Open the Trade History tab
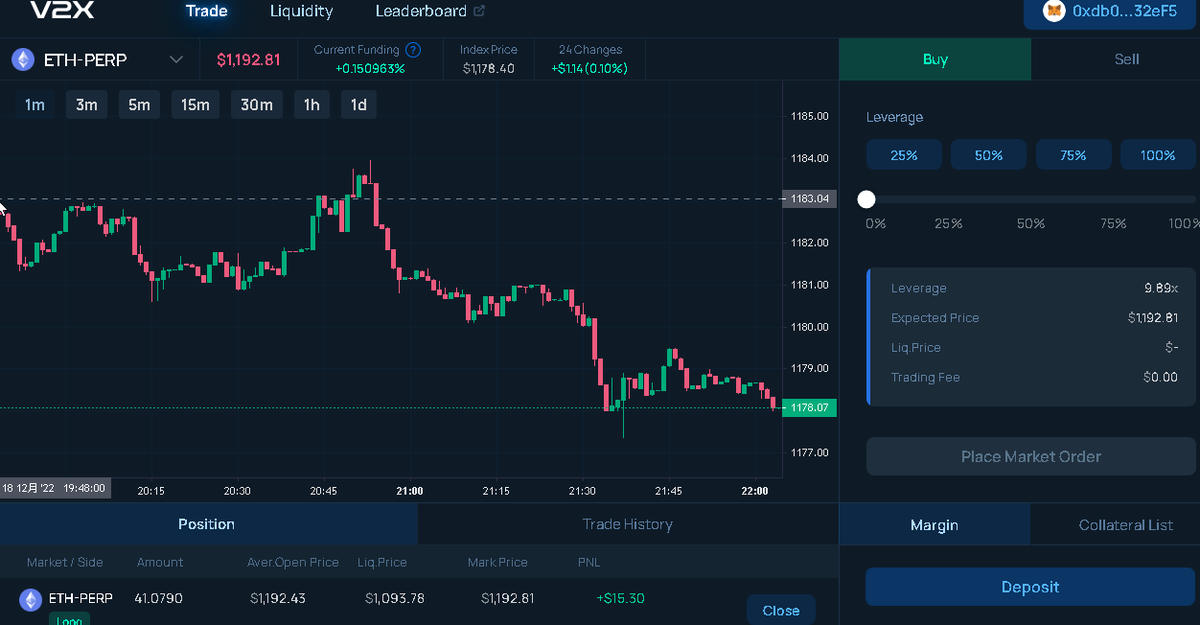1200x625 pixels. click(628, 524)
